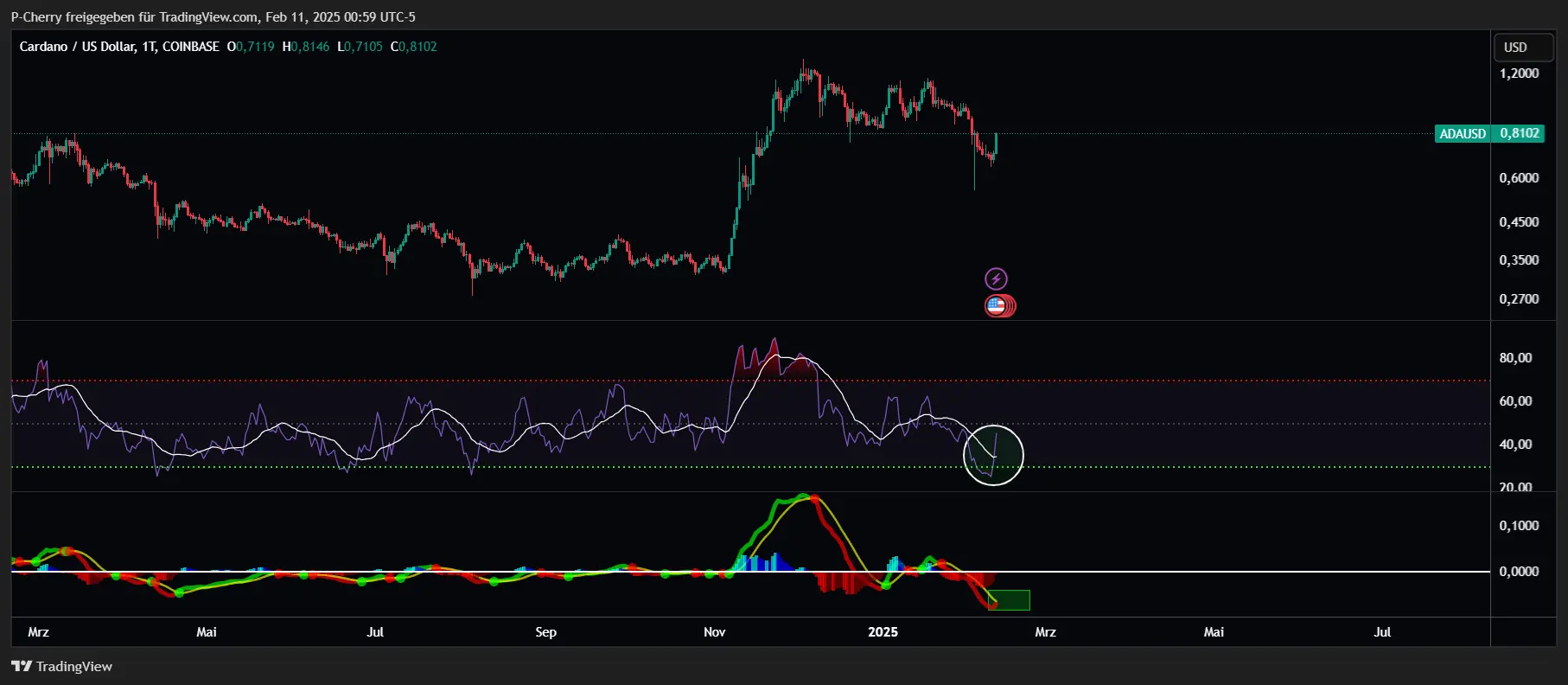Click the ADAUSD price label tag
This screenshot has height=685, width=1568.
pyautogui.click(x=1463, y=133)
